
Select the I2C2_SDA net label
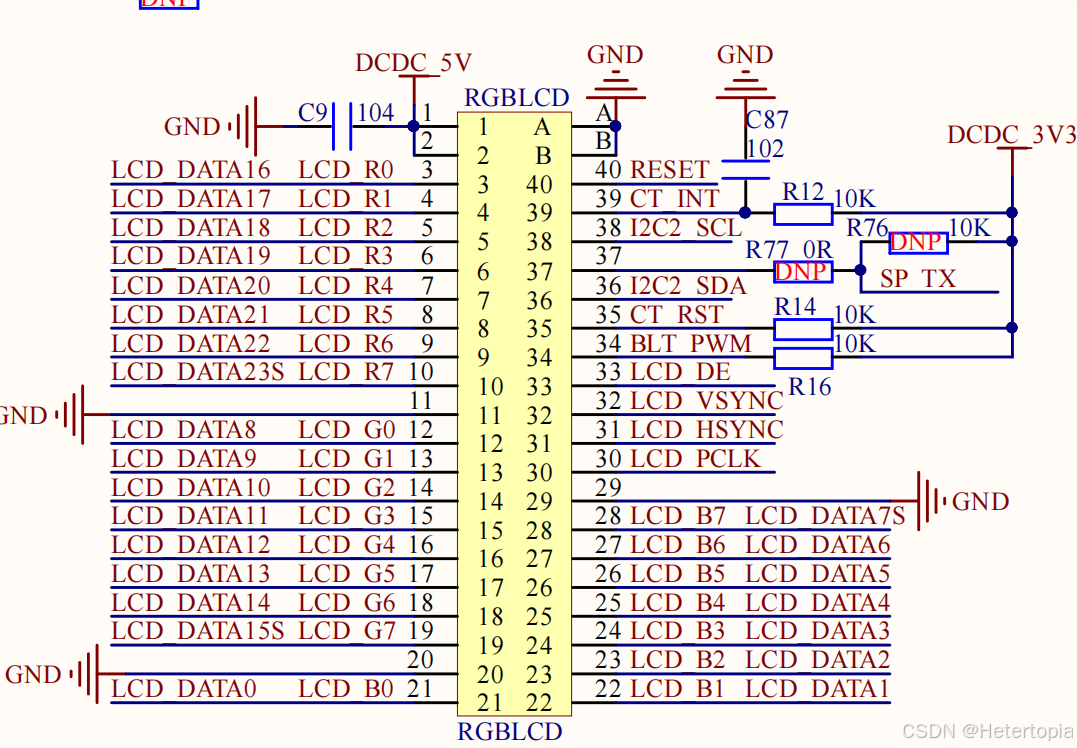tap(685, 286)
